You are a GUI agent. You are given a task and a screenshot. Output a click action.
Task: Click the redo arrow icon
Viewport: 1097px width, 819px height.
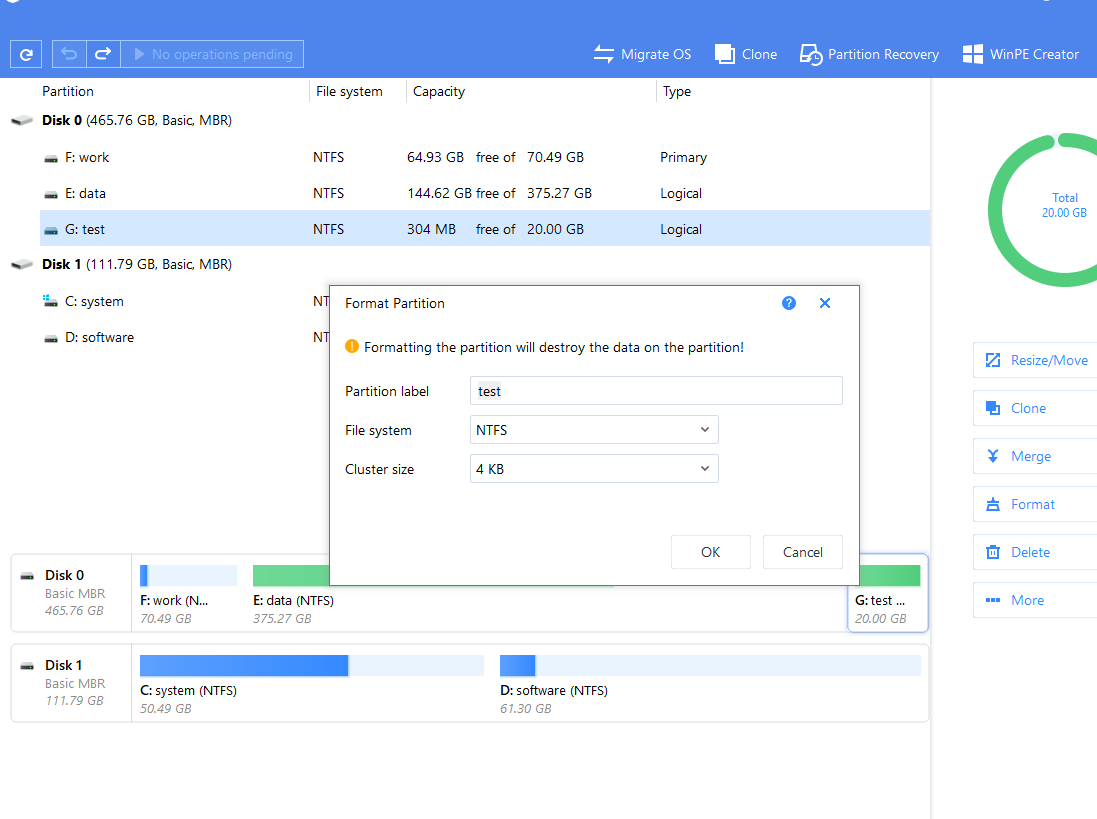[104, 54]
